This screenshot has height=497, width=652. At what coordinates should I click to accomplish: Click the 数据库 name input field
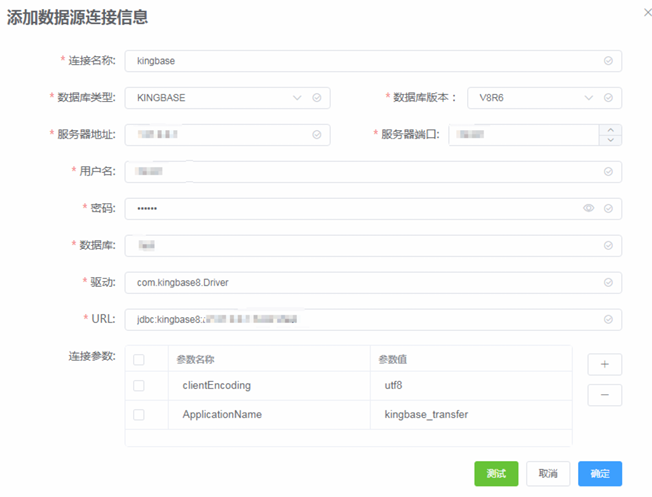point(373,245)
